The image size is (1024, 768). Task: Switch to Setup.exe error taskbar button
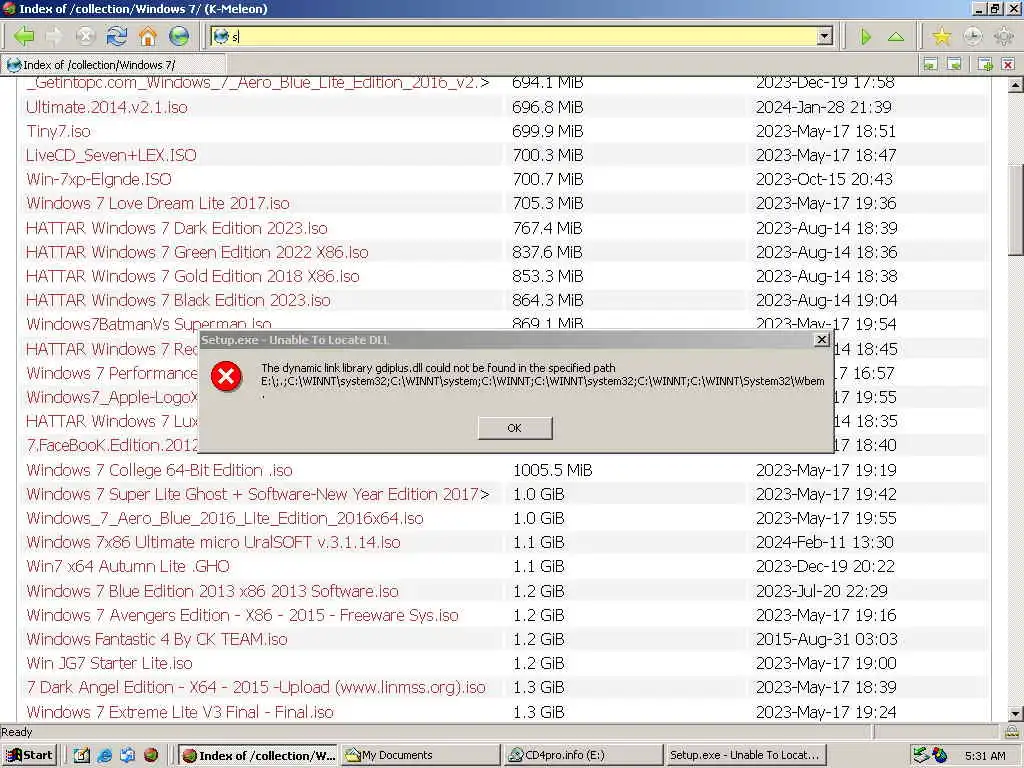746,755
